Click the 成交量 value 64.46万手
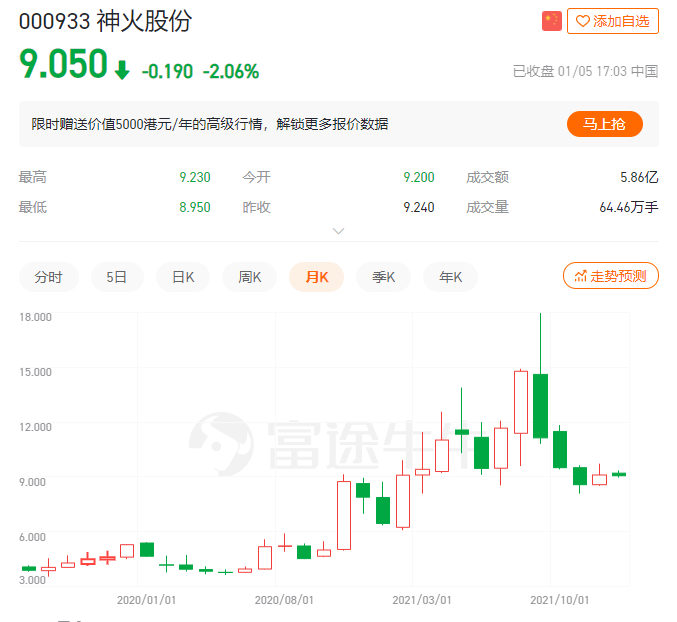The height and width of the screenshot is (622, 677). coord(629,207)
